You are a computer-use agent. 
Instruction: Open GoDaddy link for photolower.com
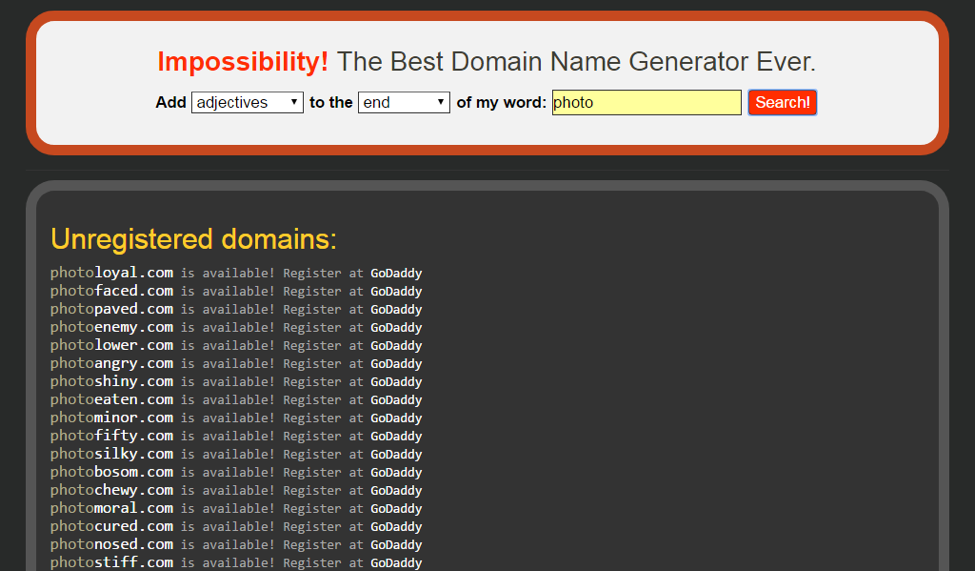[396, 345]
